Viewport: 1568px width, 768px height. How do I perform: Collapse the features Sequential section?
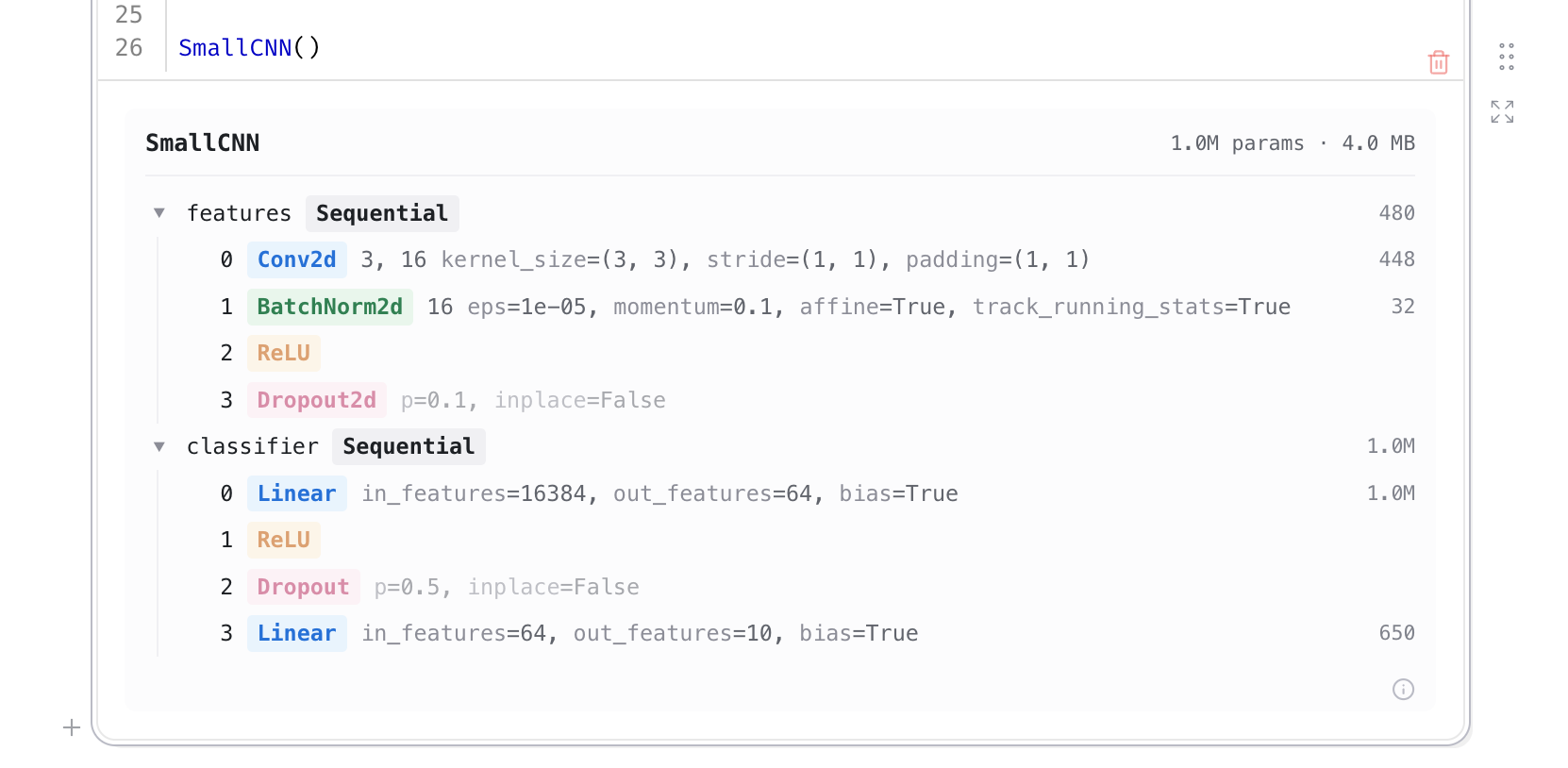[x=159, y=213]
